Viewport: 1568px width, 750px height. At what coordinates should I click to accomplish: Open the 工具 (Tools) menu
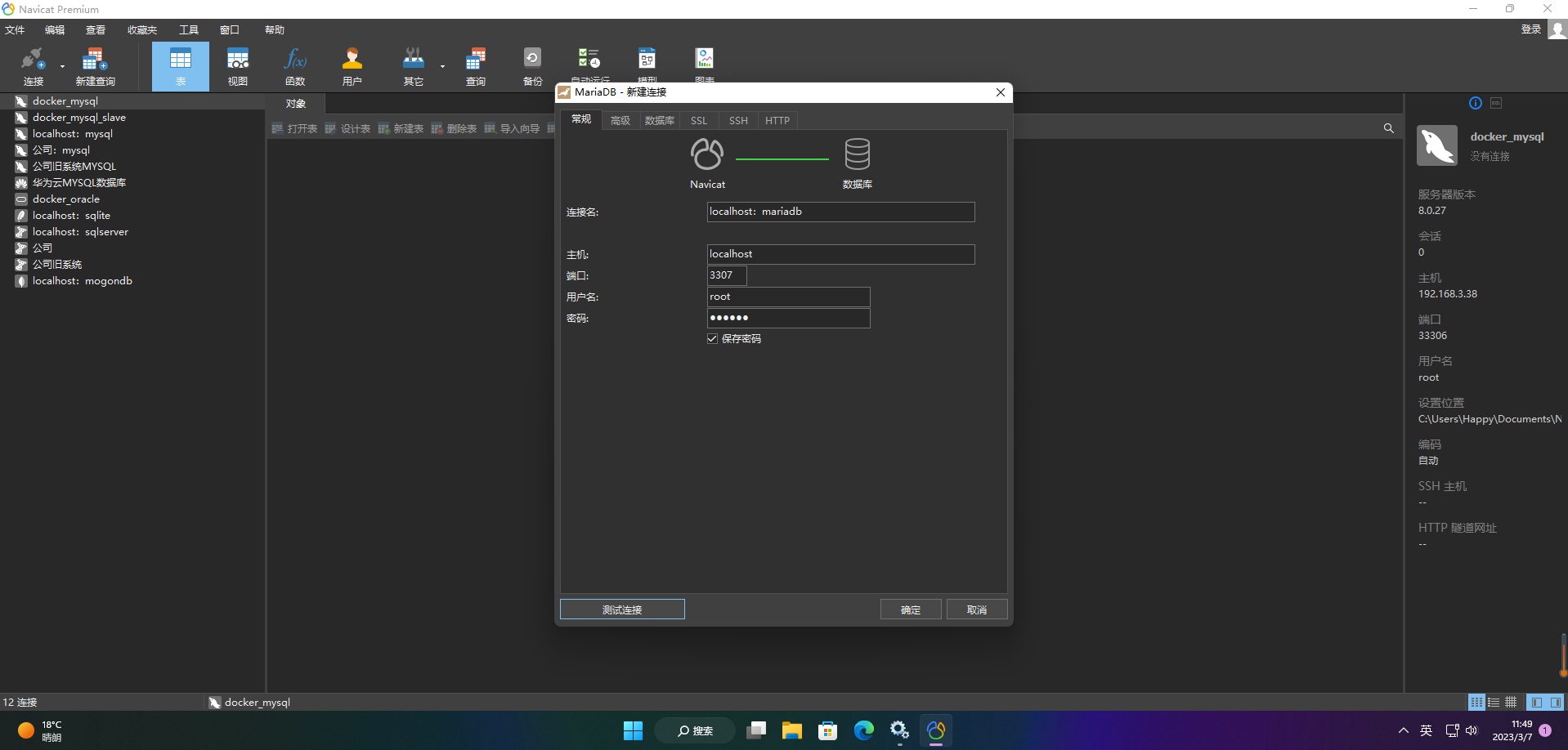[189, 30]
